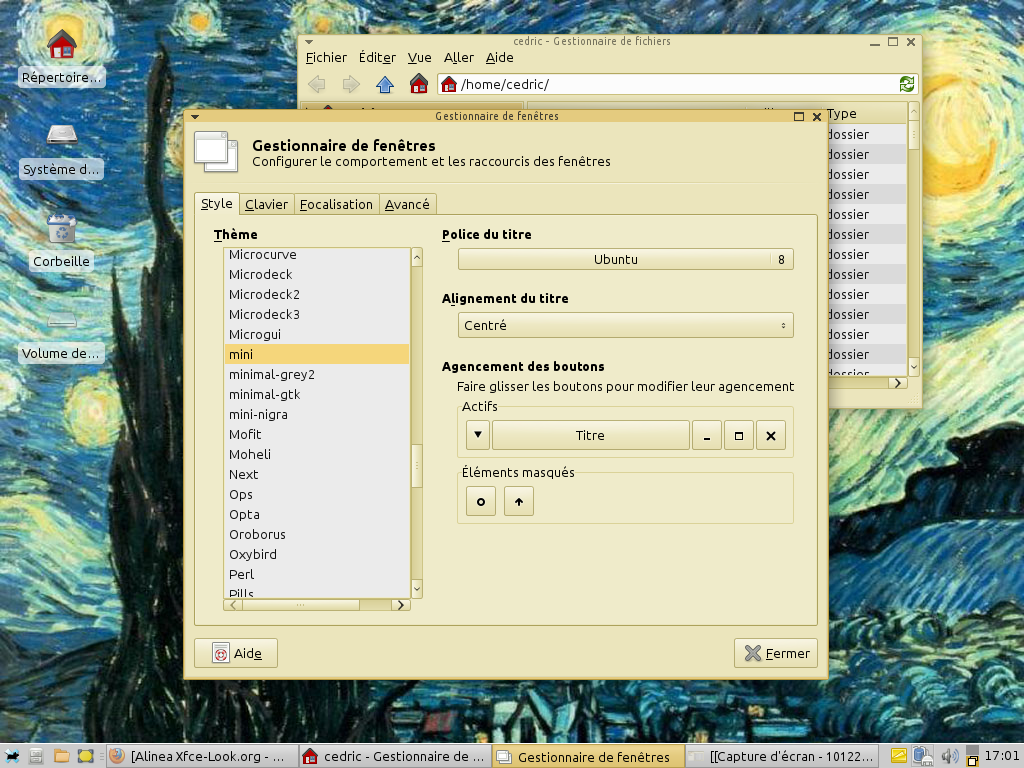
Task: Select the mini-nigra theme
Action: coord(317,414)
